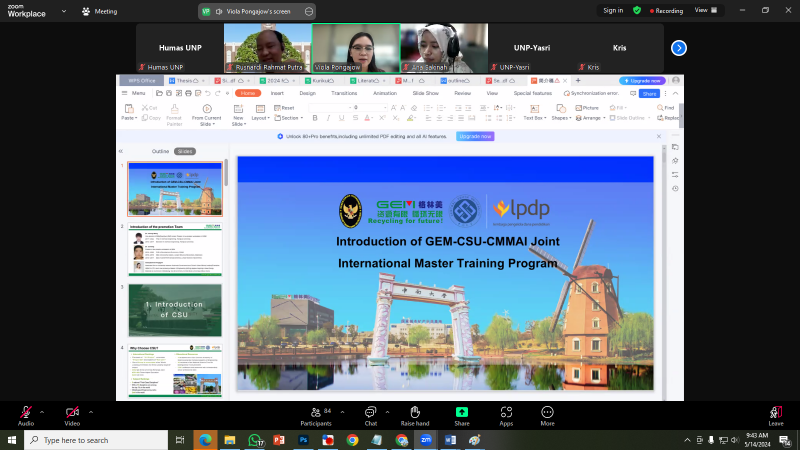Open the Apps panel in Zoom

point(506,416)
